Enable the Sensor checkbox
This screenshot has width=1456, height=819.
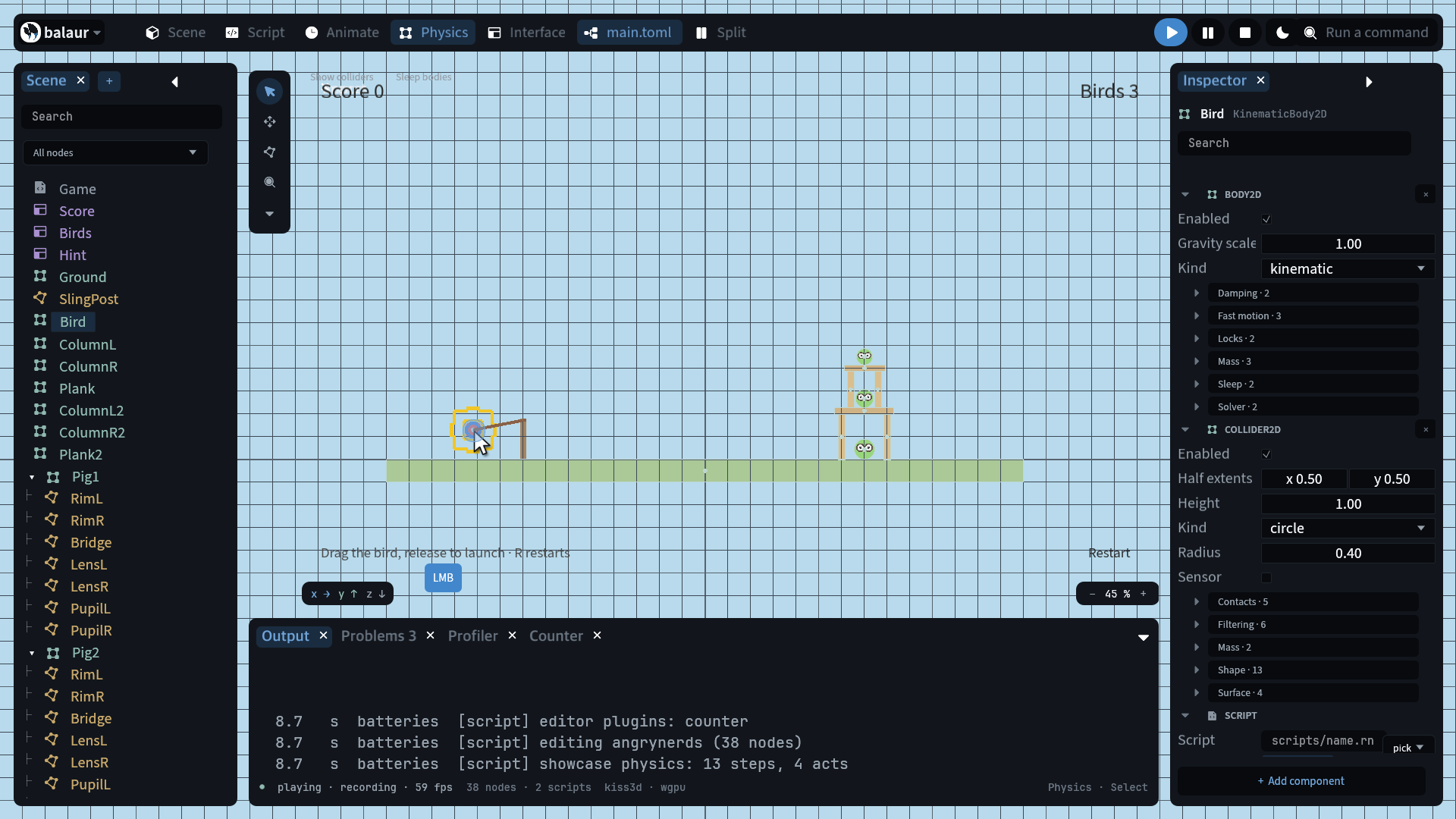(1266, 577)
